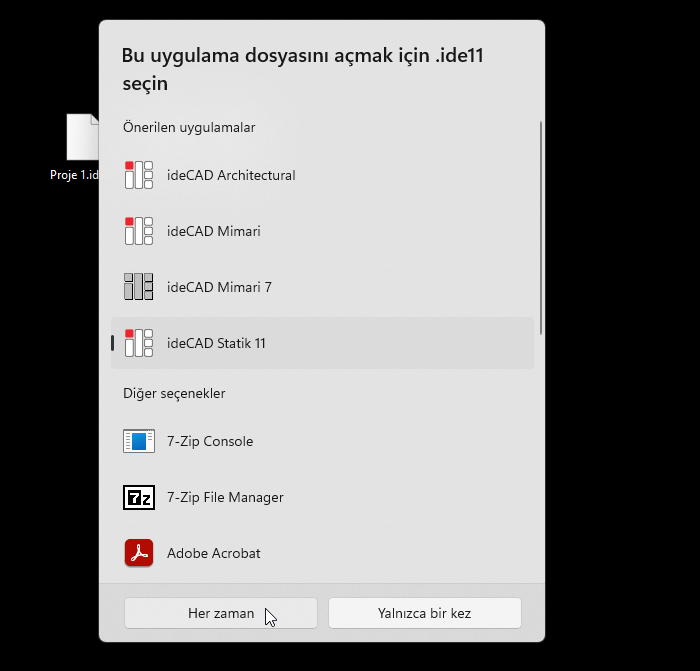700x671 pixels.
Task: Click the ideCAD Mimari red-dot icon
Action: (138, 231)
